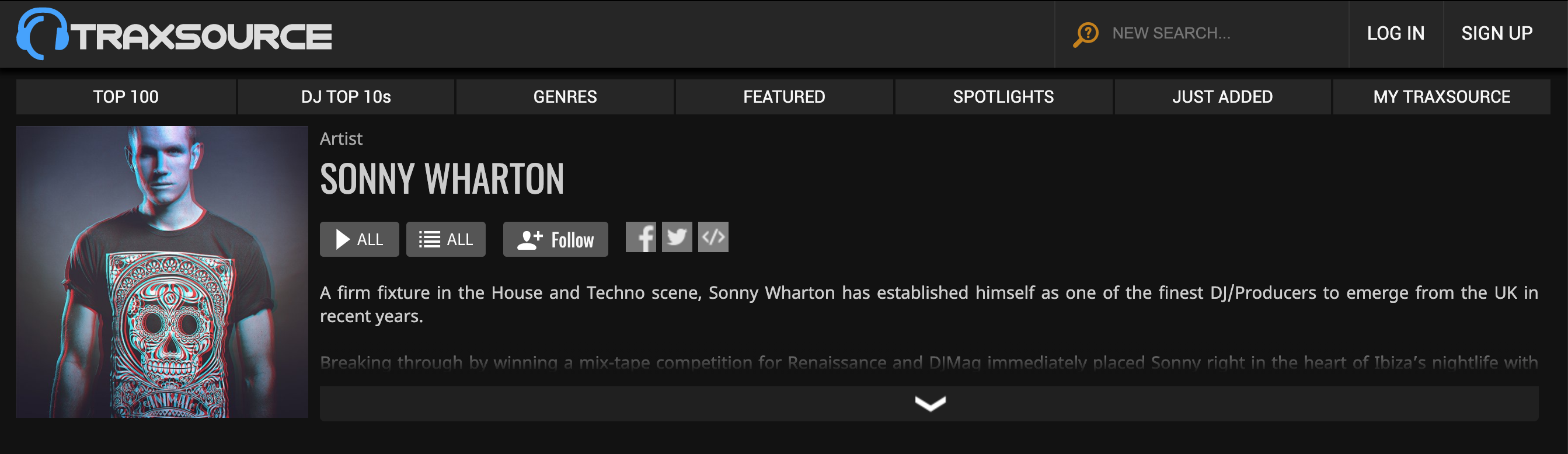1568x454 pixels.
Task: Open My Traxsource menu
Action: [x=1441, y=97]
